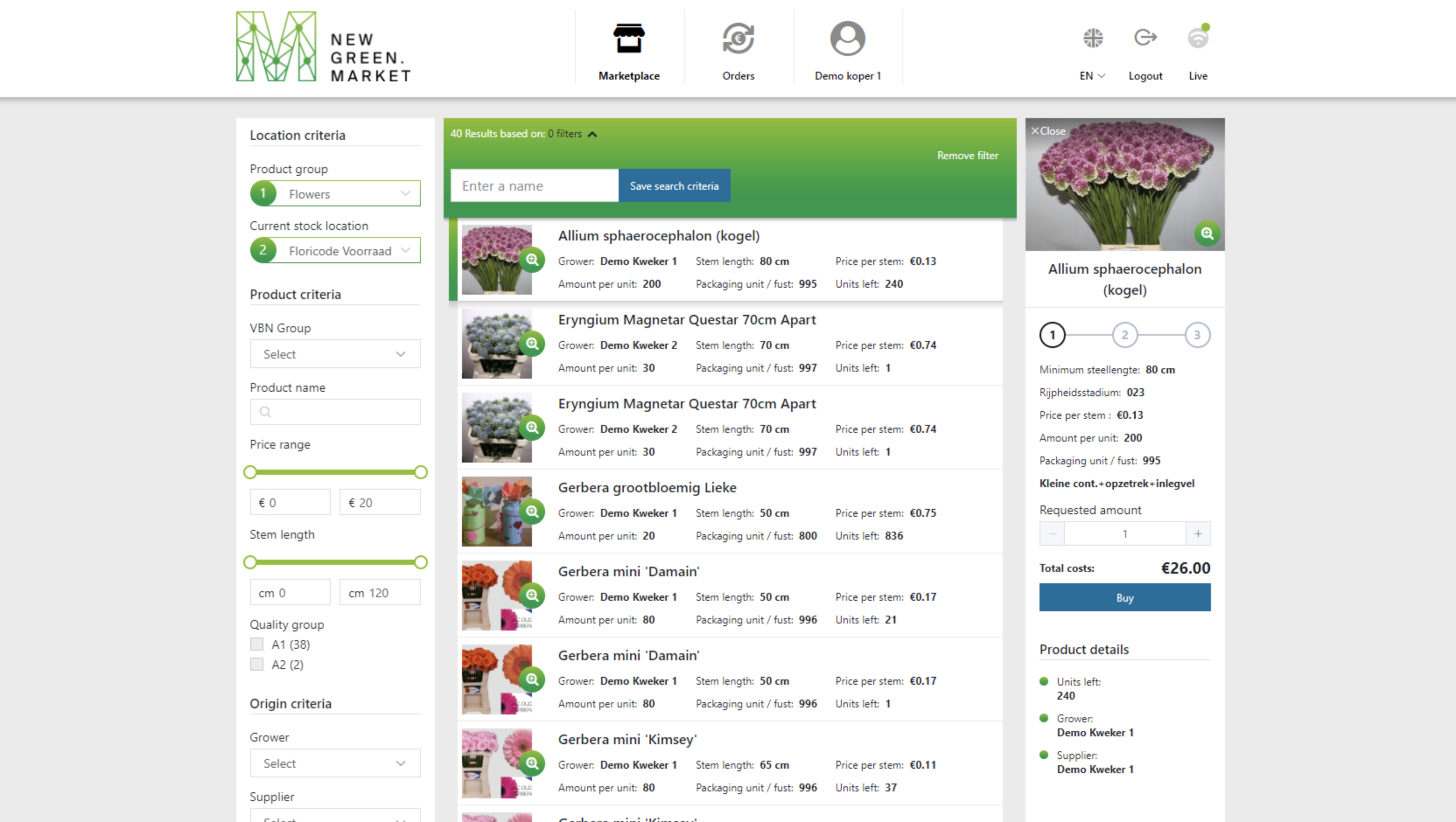1456x822 pixels.
Task: Zoom the Allium sphaerocephalon list image
Action: [532, 260]
